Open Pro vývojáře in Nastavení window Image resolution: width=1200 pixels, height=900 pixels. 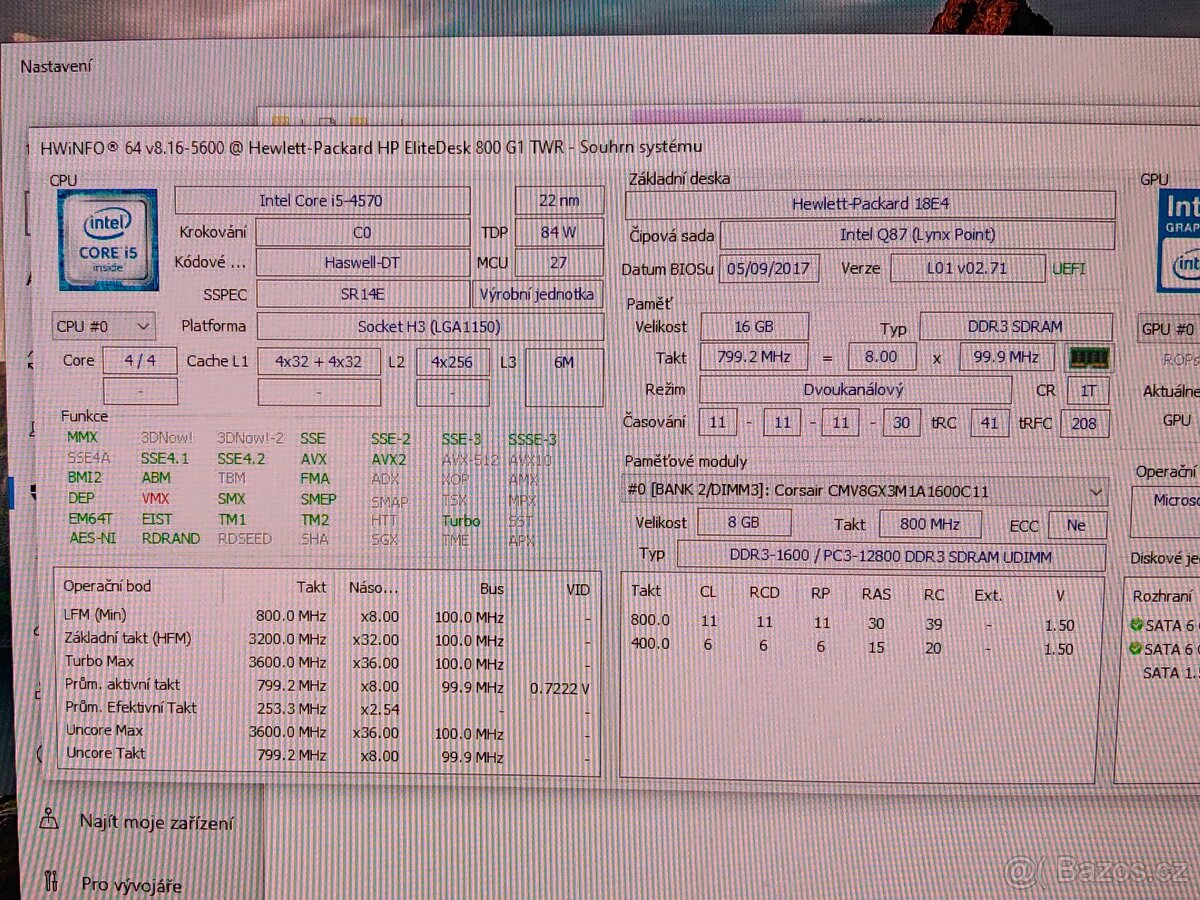(132, 884)
